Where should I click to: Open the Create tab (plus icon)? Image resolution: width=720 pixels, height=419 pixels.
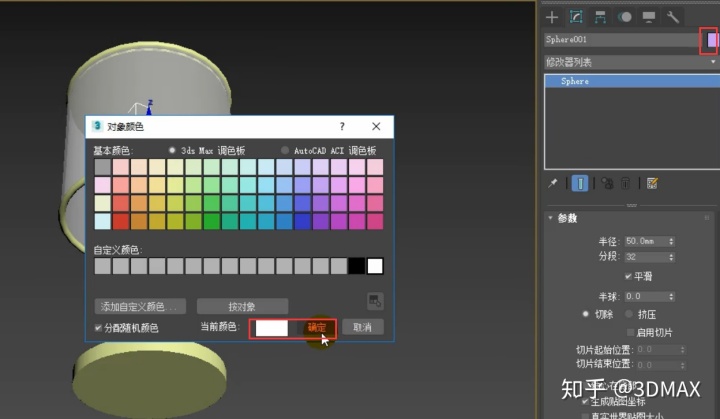552,17
